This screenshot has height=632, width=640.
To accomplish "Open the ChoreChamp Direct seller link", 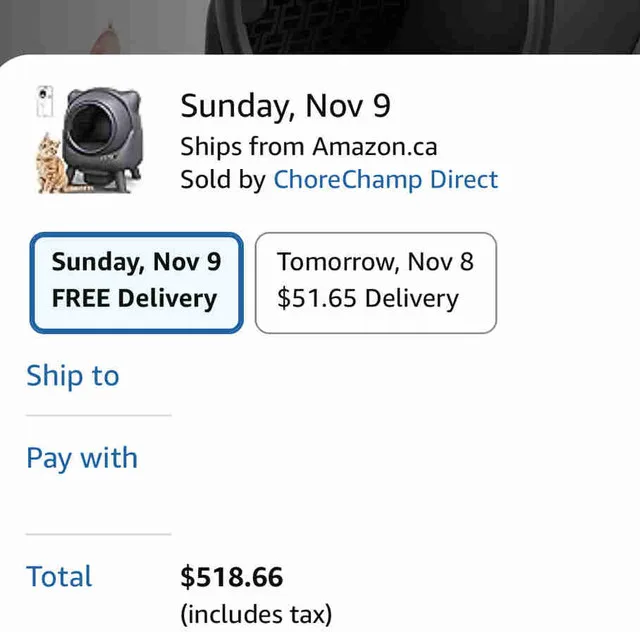I will (x=385, y=180).
